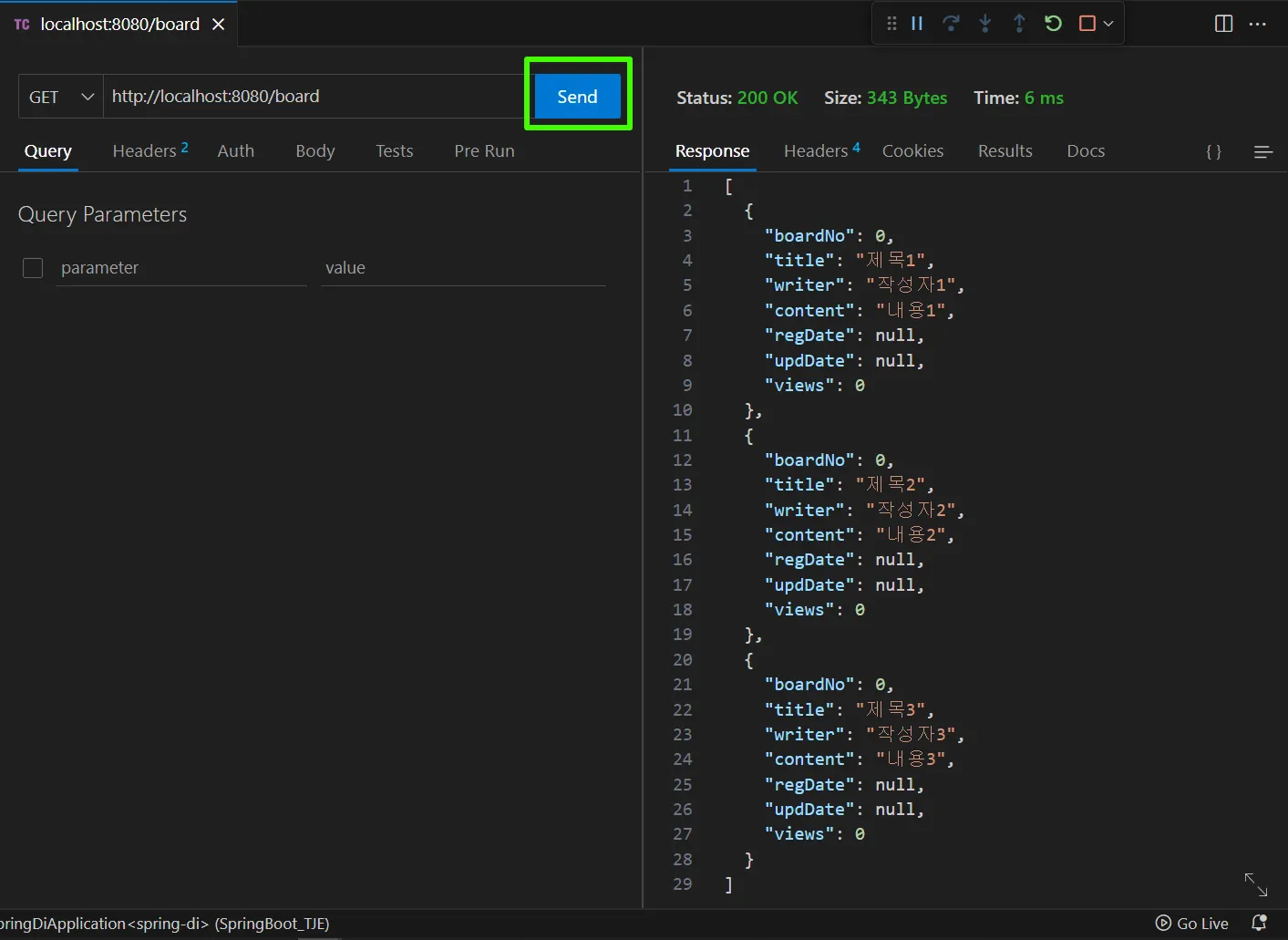Click the debug Step Into icon
Image resolution: width=1288 pixels, height=940 pixels.
tap(984, 24)
